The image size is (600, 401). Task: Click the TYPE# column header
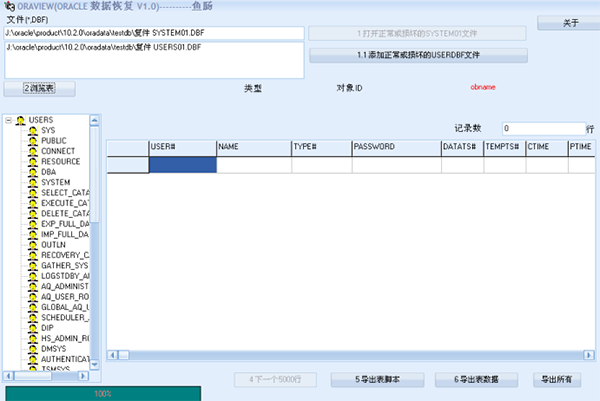tap(322, 148)
